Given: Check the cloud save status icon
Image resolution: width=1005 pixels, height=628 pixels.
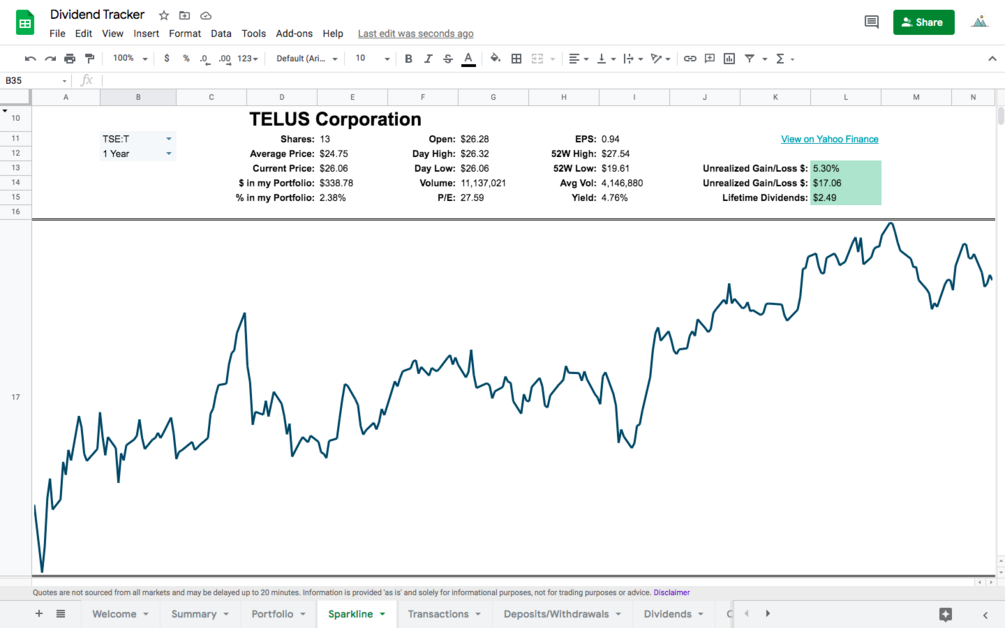Looking at the screenshot, I should click(206, 15).
